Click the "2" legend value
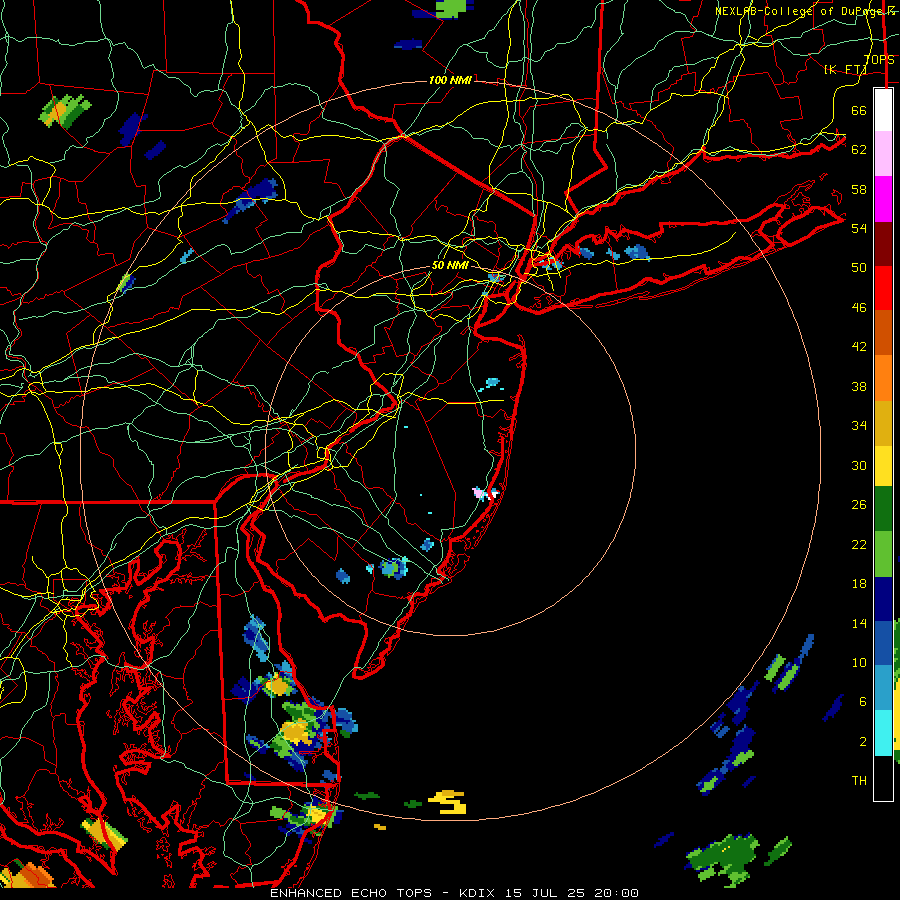This screenshot has width=900, height=900. pos(863,741)
